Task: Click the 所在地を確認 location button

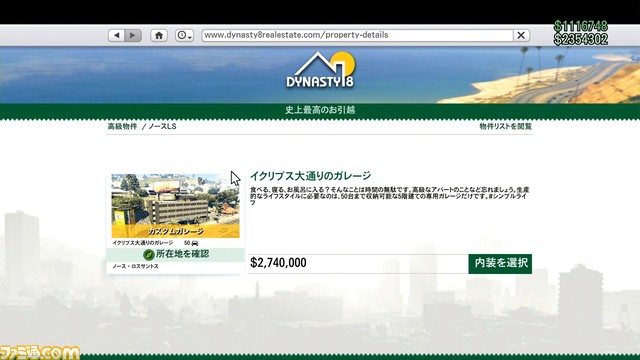Action: [x=176, y=254]
